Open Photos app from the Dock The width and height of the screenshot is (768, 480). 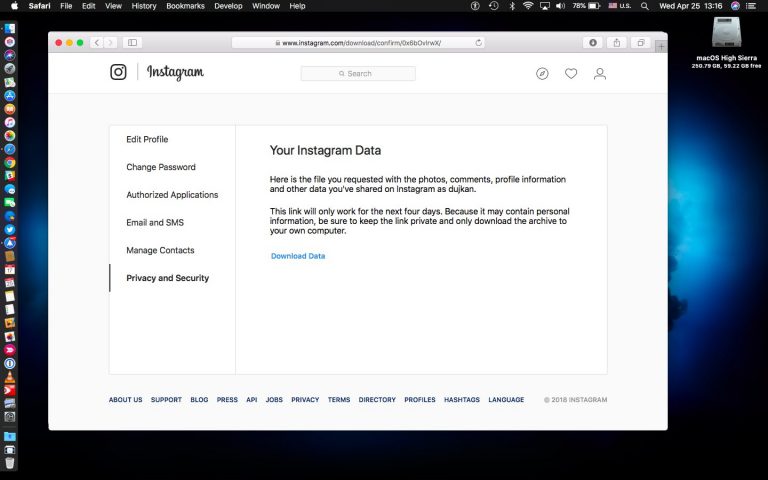point(10,136)
